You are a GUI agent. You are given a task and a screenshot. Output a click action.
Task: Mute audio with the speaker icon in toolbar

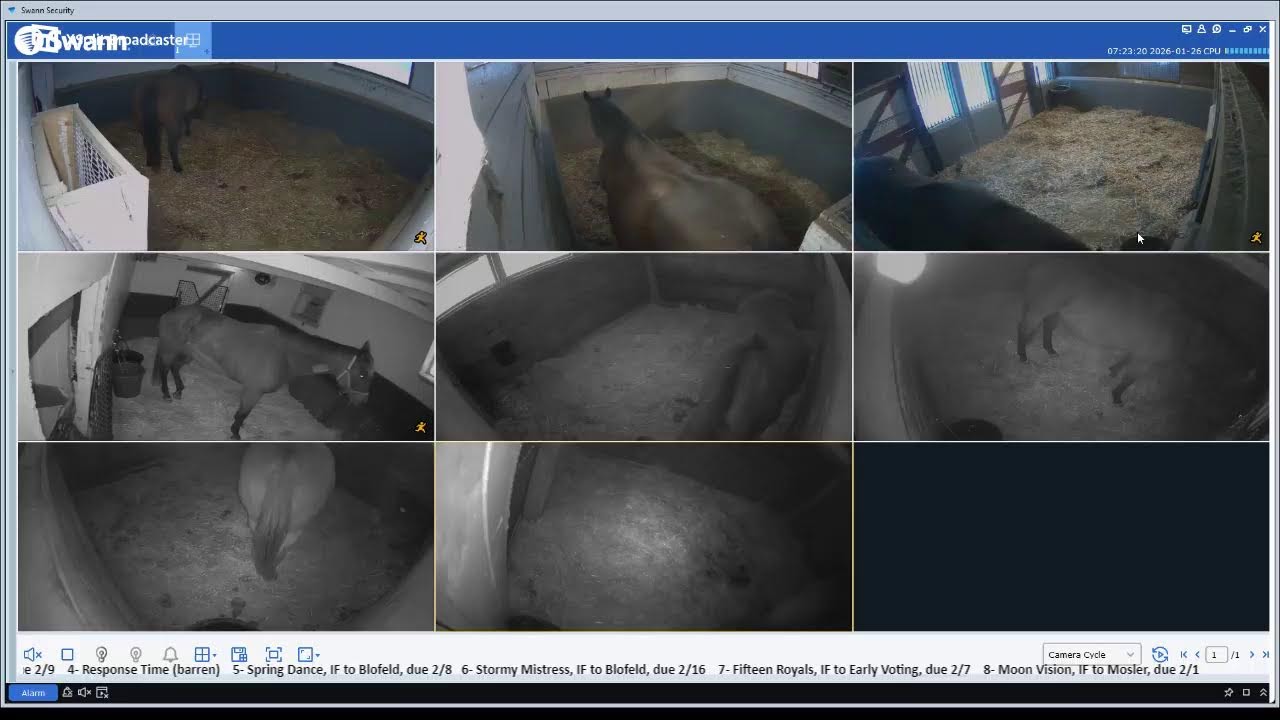(x=32, y=654)
